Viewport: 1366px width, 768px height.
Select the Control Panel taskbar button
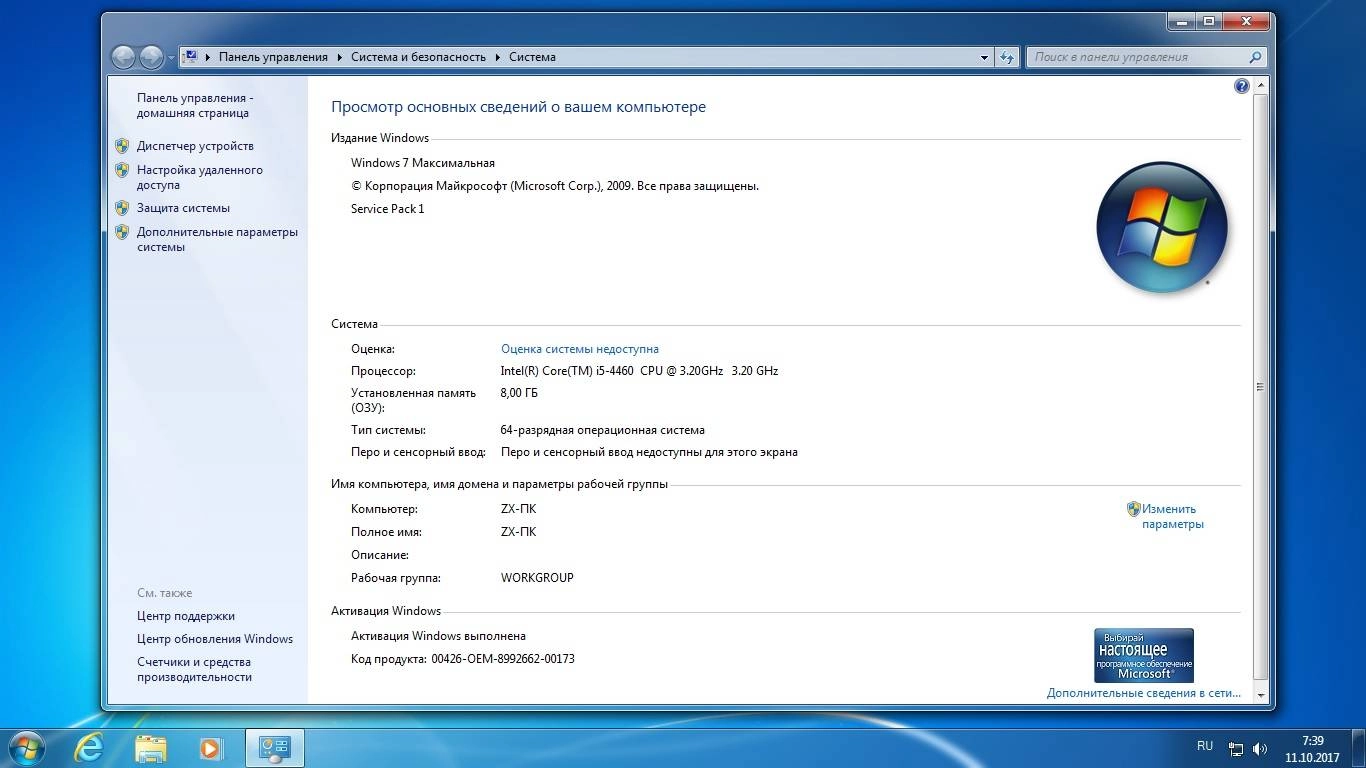(x=274, y=747)
